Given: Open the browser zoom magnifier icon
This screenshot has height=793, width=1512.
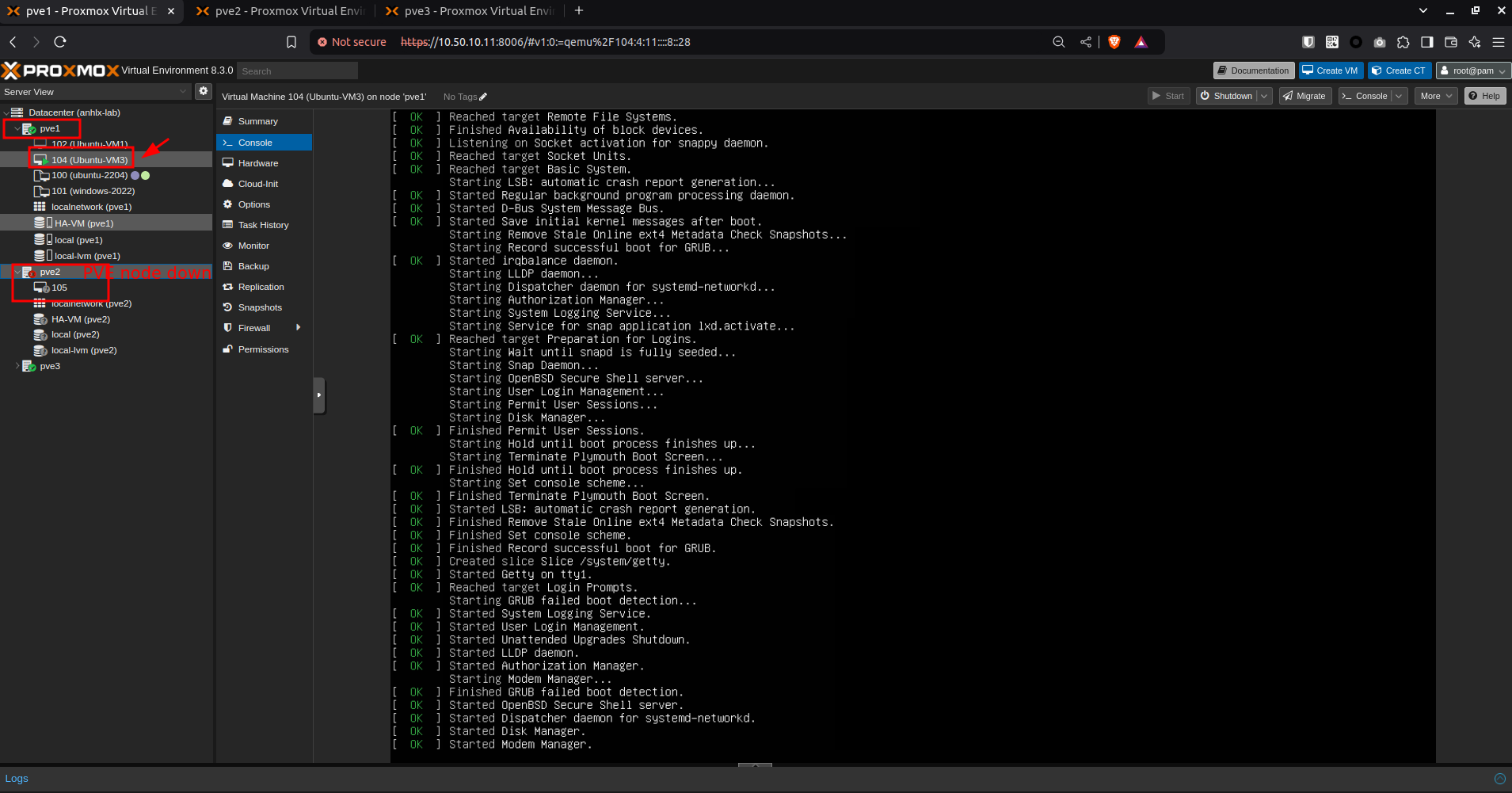Looking at the screenshot, I should pos(1058,42).
